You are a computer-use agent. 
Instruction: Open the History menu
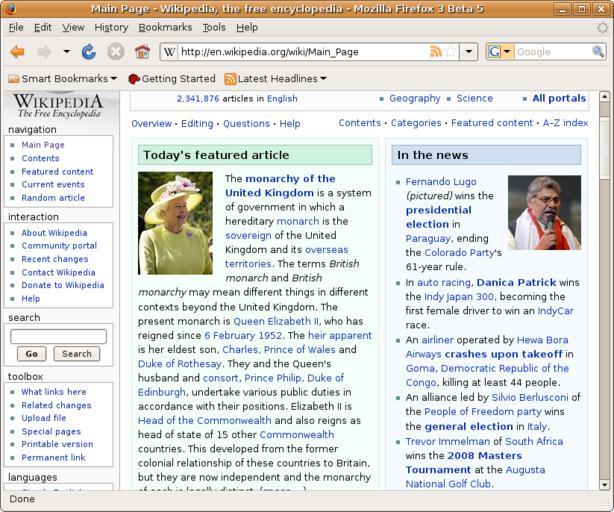[111, 27]
